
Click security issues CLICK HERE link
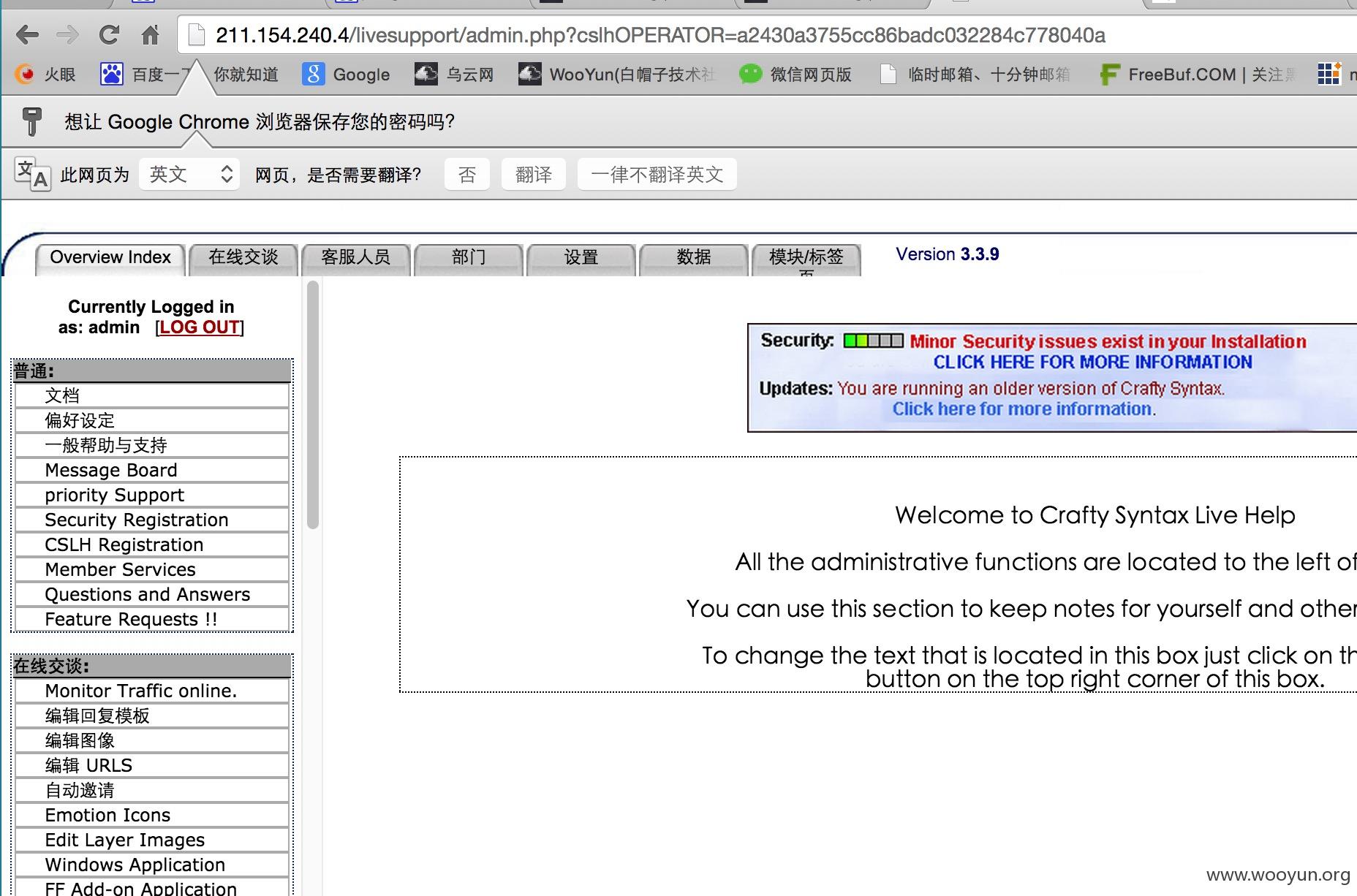1092,362
